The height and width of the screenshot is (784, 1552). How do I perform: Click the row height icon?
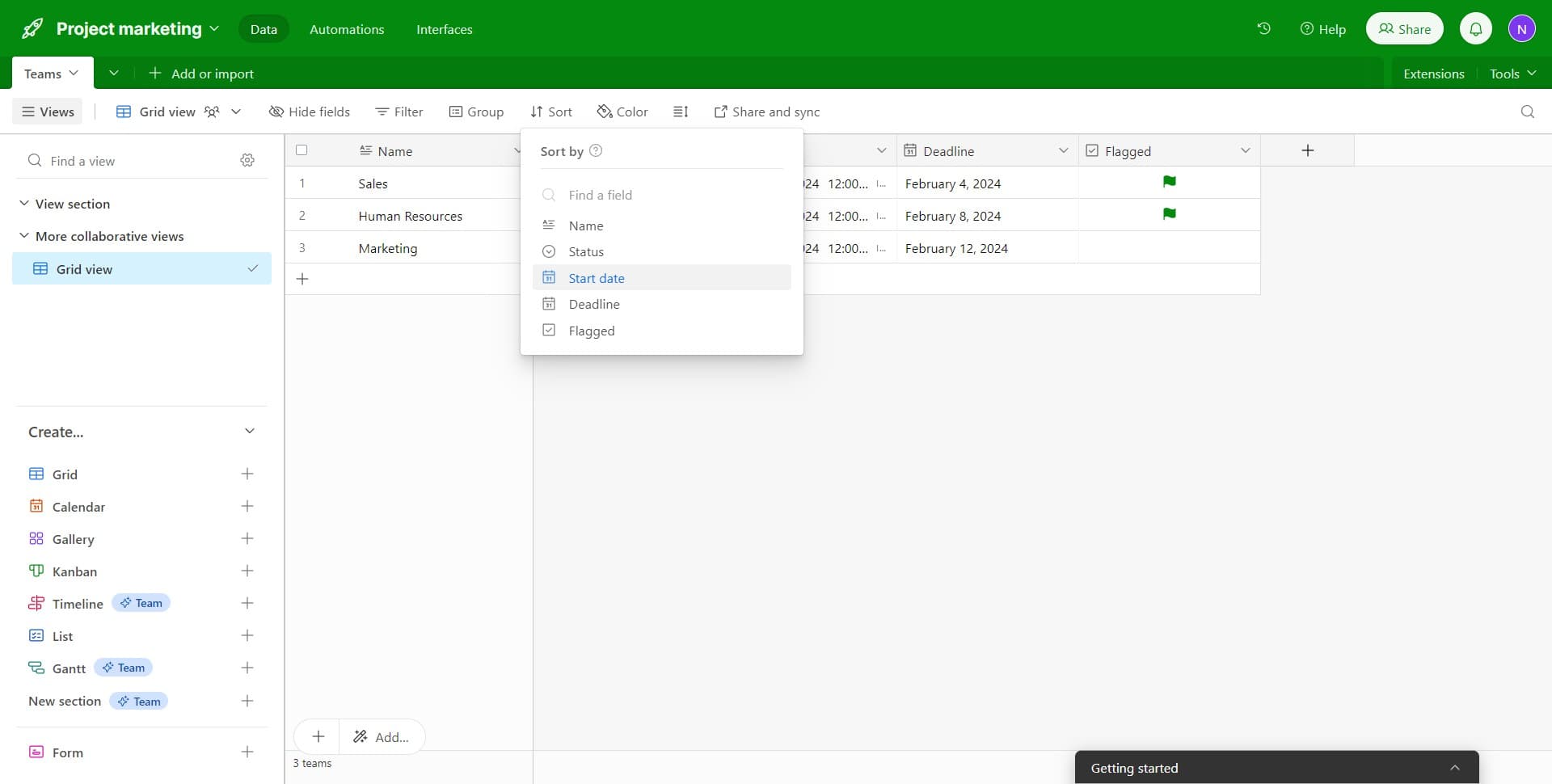(681, 112)
